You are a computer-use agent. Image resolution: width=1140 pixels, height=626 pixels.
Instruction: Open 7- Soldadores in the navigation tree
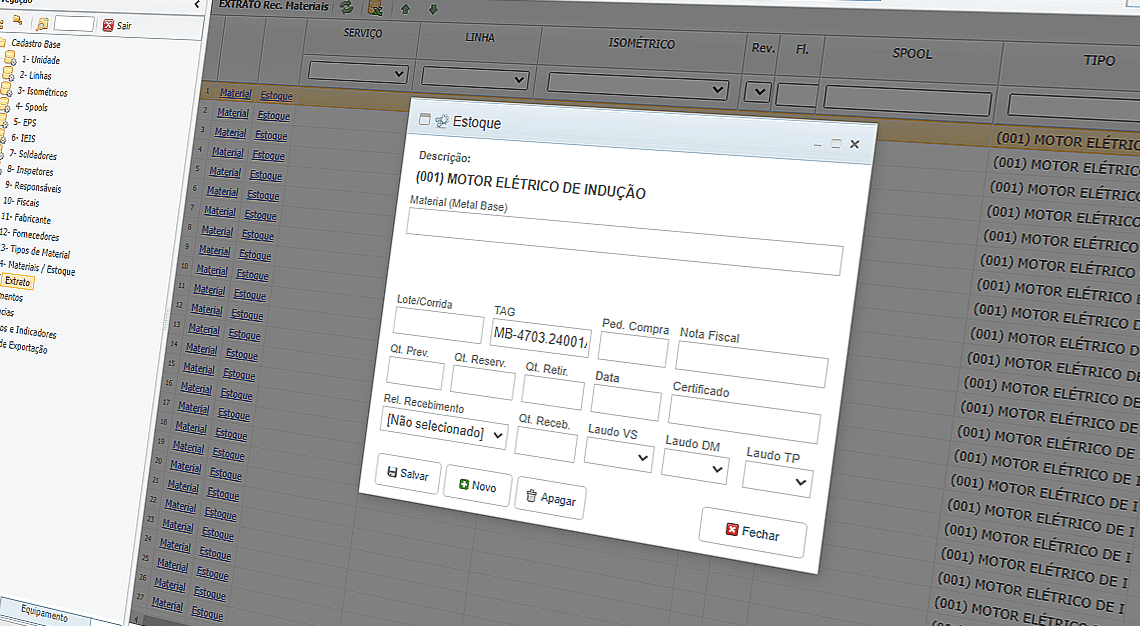33,155
